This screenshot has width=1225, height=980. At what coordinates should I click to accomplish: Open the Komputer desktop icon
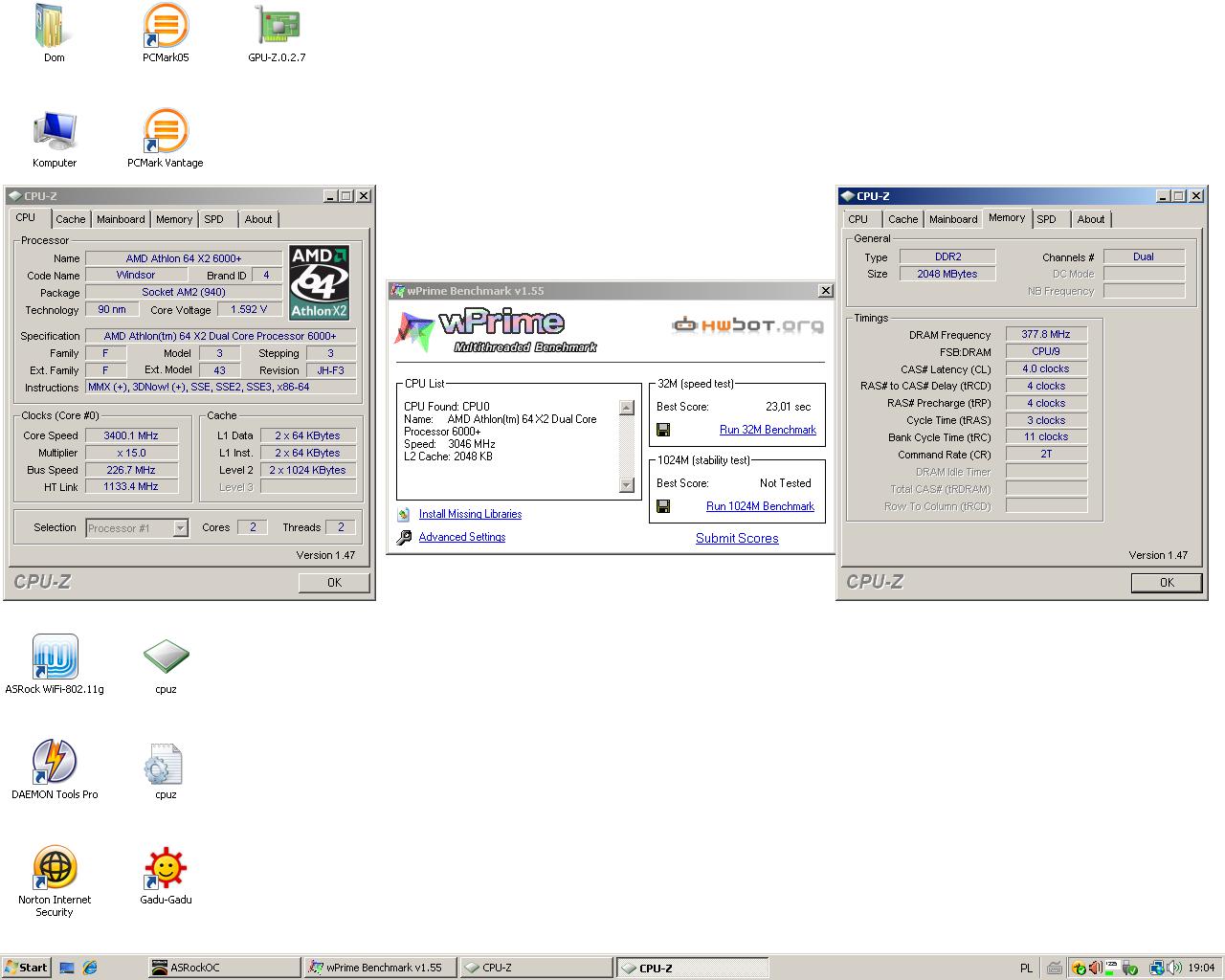55,132
